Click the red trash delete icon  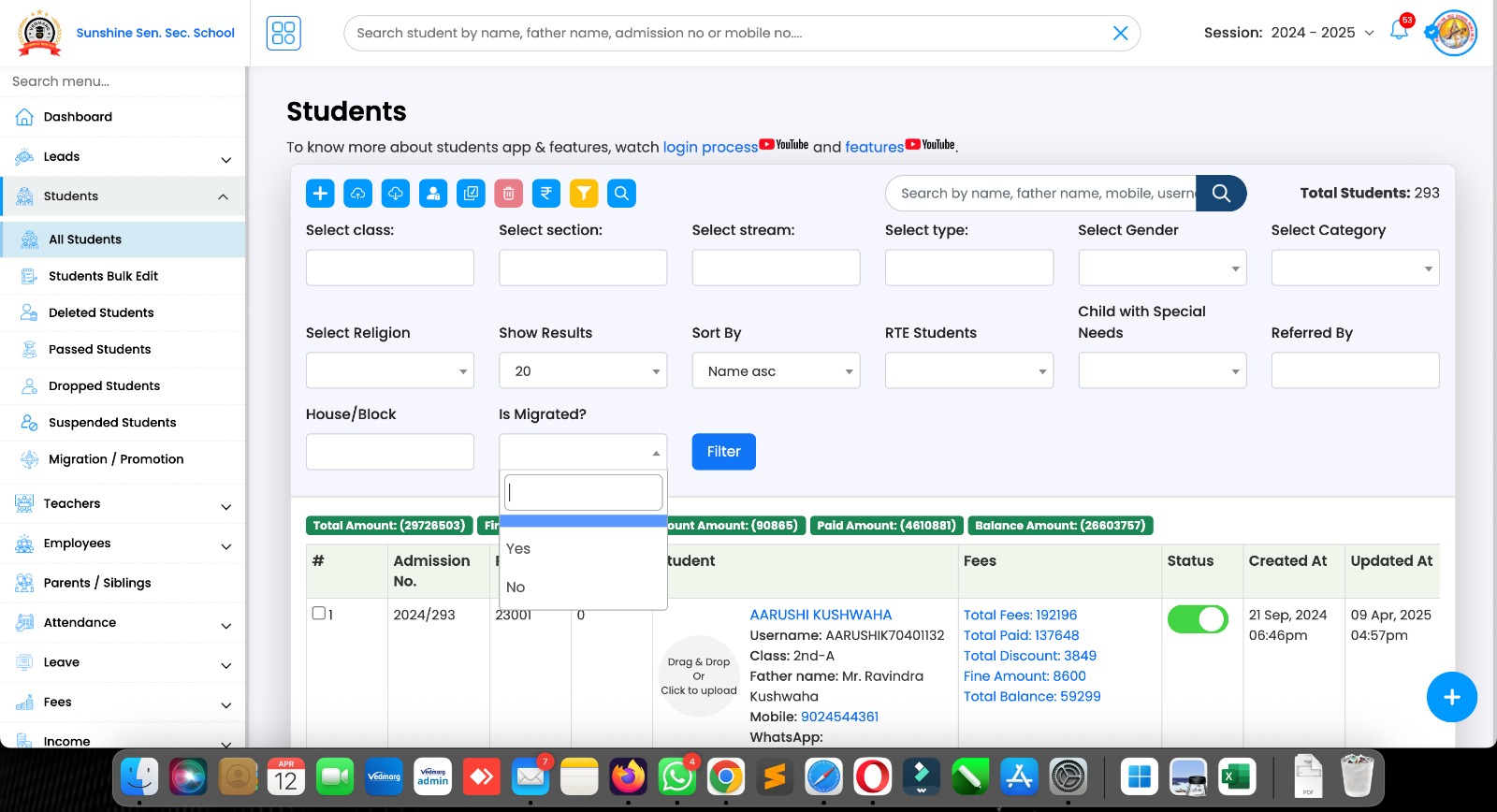509,194
